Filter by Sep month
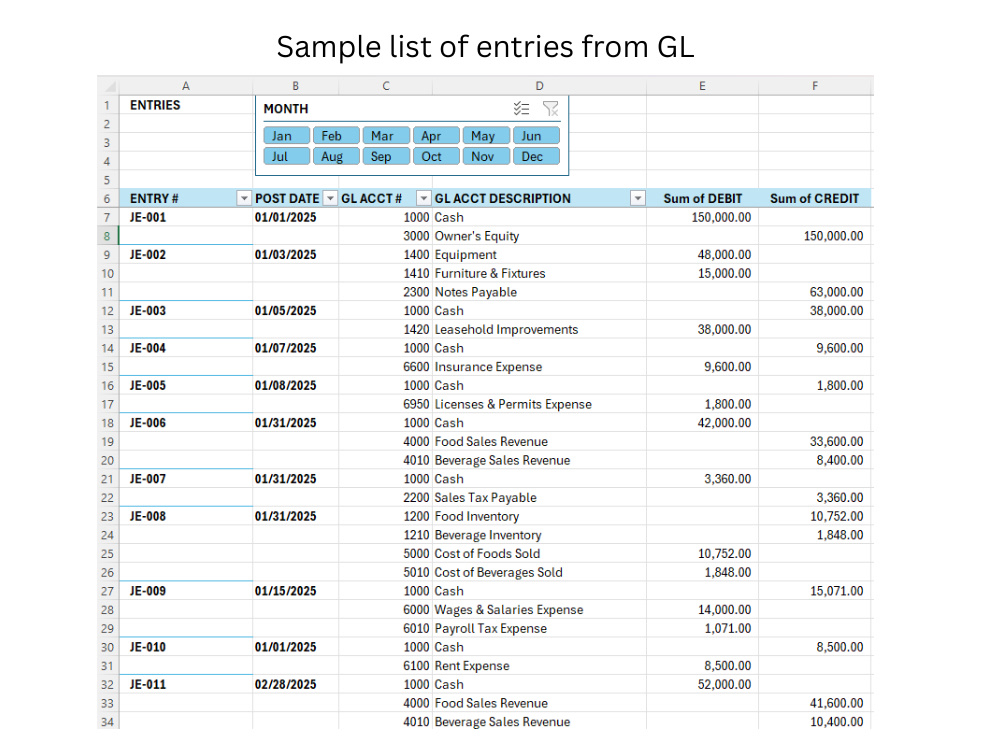Image resolution: width=1000 pixels, height=750 pixels. (386, 156)
